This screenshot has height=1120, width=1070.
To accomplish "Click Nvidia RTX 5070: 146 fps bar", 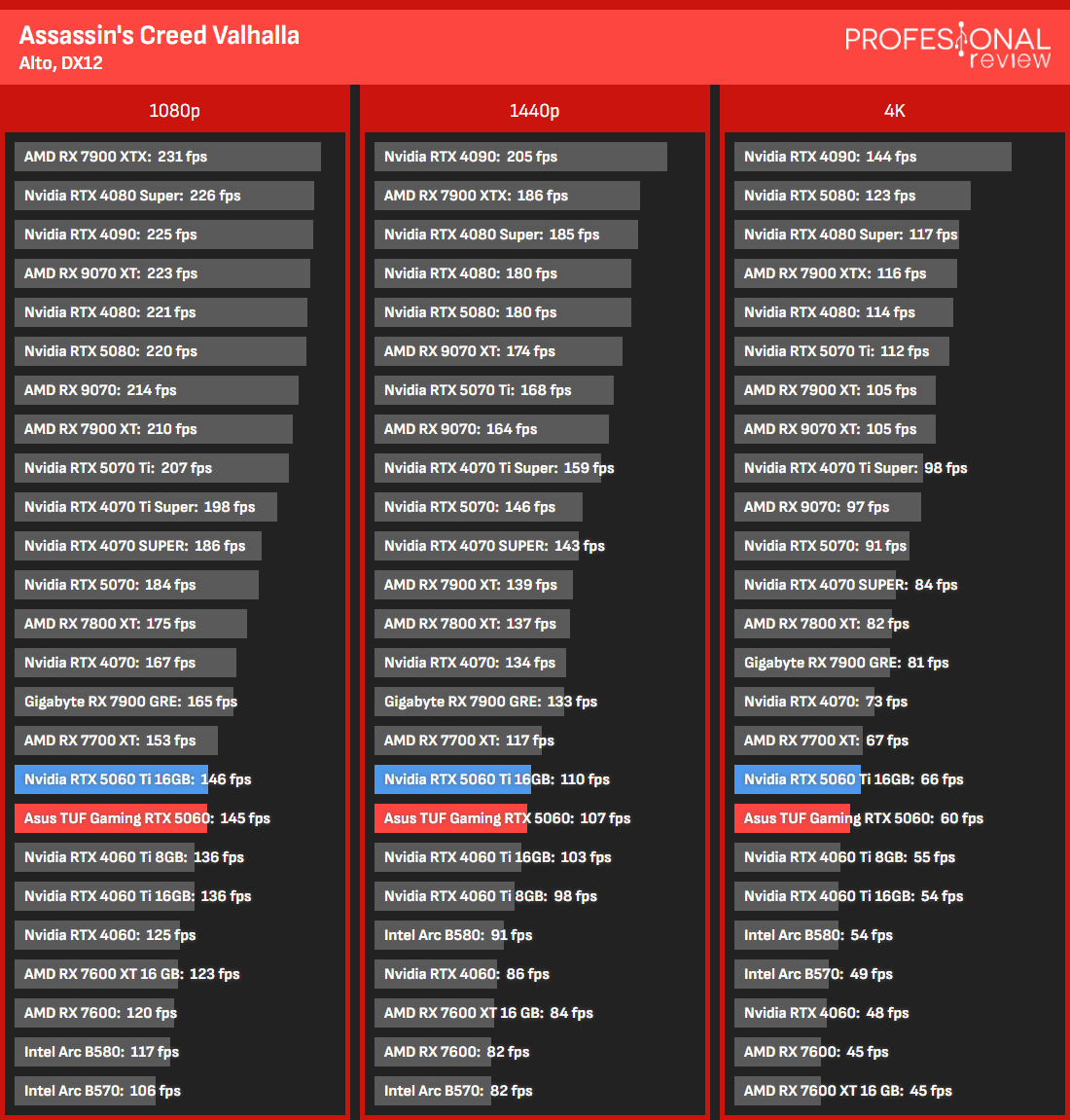I will pyautogui.click(x=479, y=507).
